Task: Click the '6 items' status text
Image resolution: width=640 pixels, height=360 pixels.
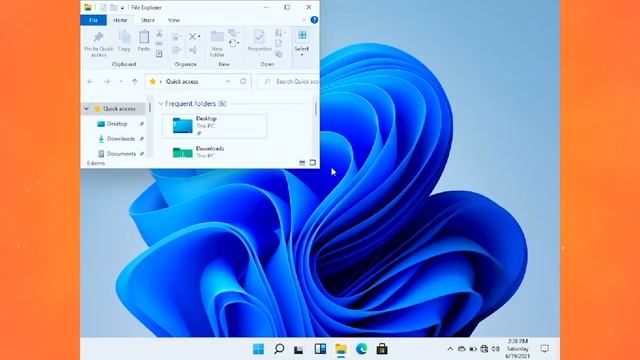Action: pyautogui.click(x=96, y=163)
